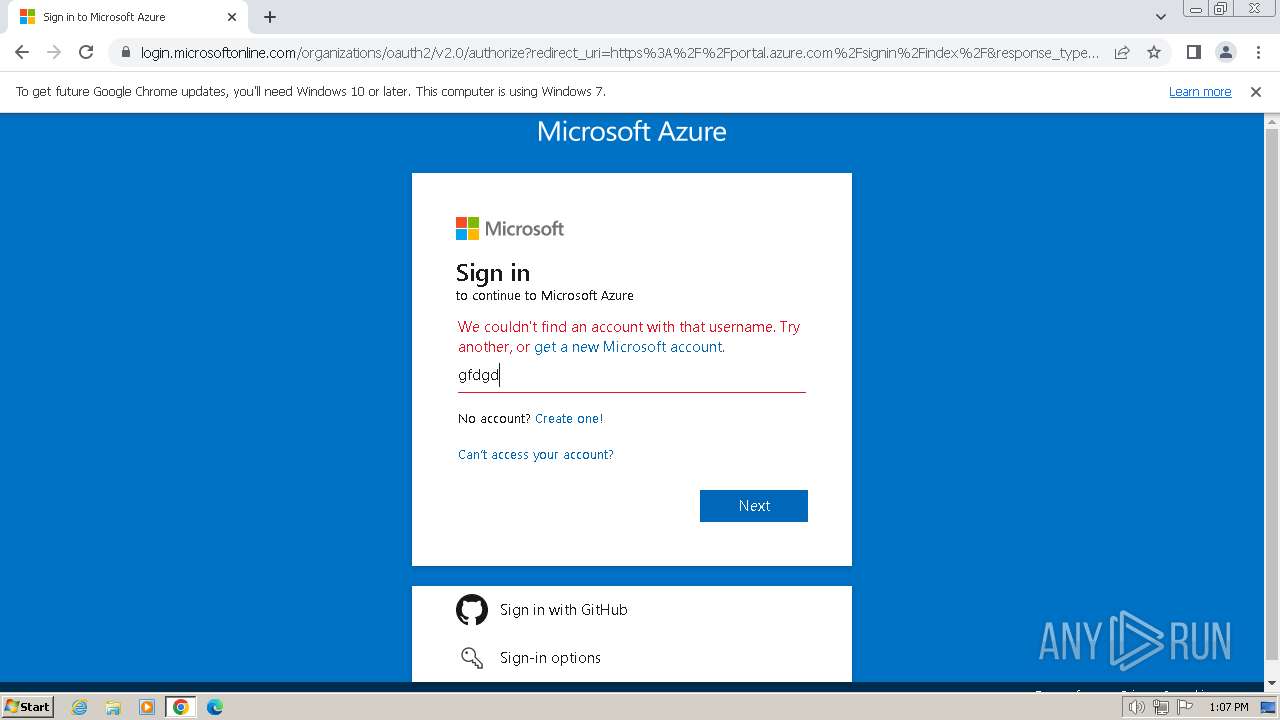Click the system clock 1:07 PM
Viewport: 1280px width, 720px height.
(x=1229, y=707)
